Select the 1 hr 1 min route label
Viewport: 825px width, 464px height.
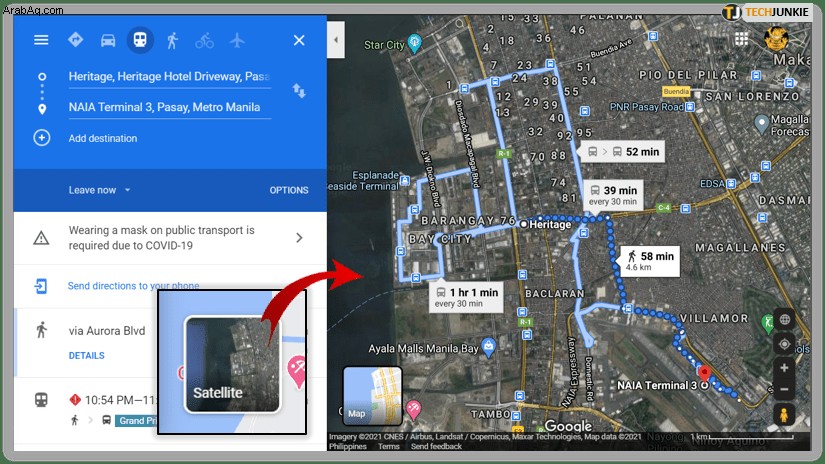466,297
